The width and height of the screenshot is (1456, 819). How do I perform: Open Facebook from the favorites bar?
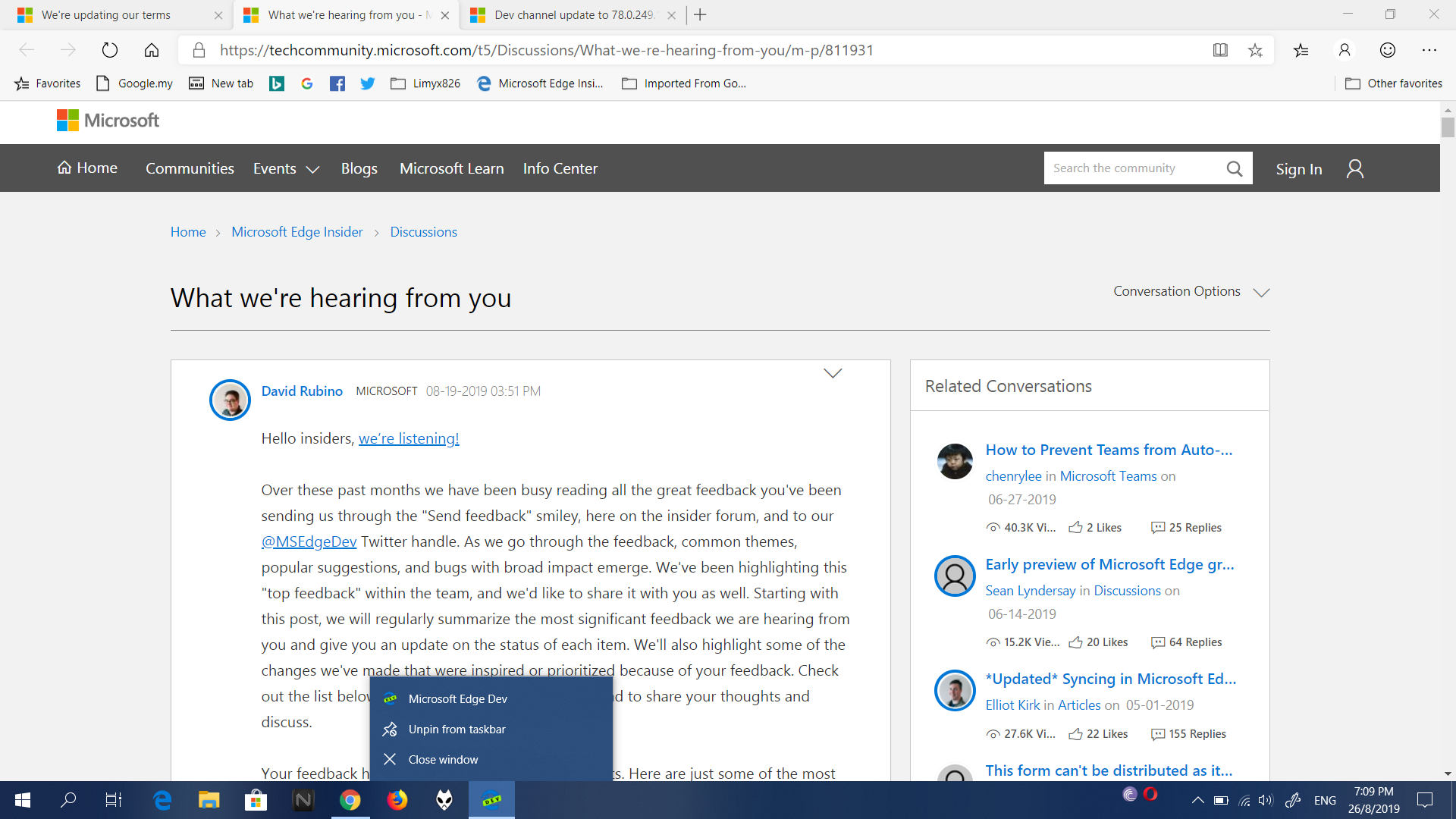click(x=337, y=83)
